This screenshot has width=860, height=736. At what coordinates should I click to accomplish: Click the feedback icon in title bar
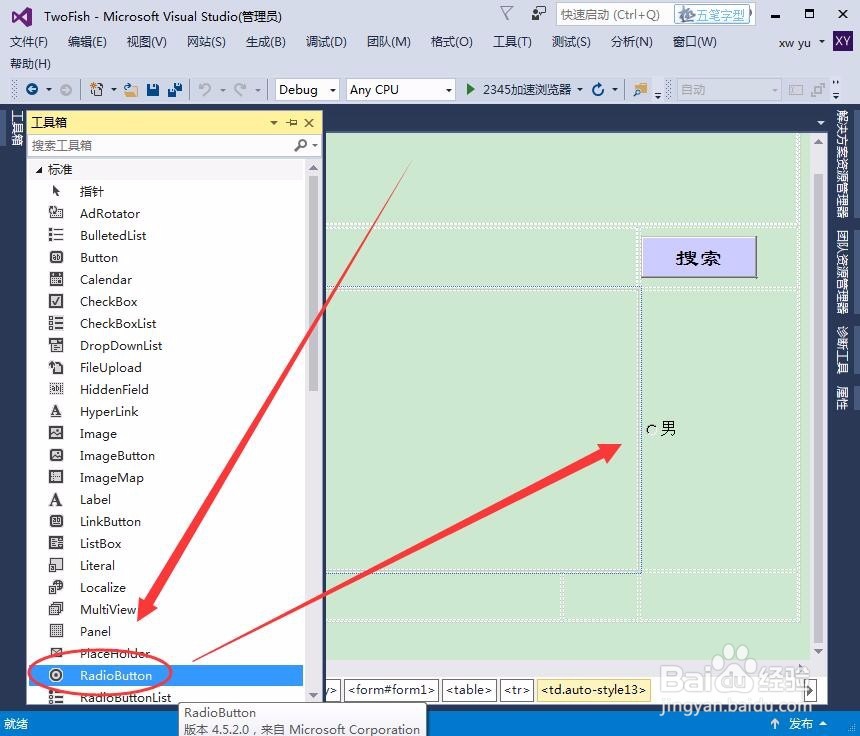tap(539, 14)
